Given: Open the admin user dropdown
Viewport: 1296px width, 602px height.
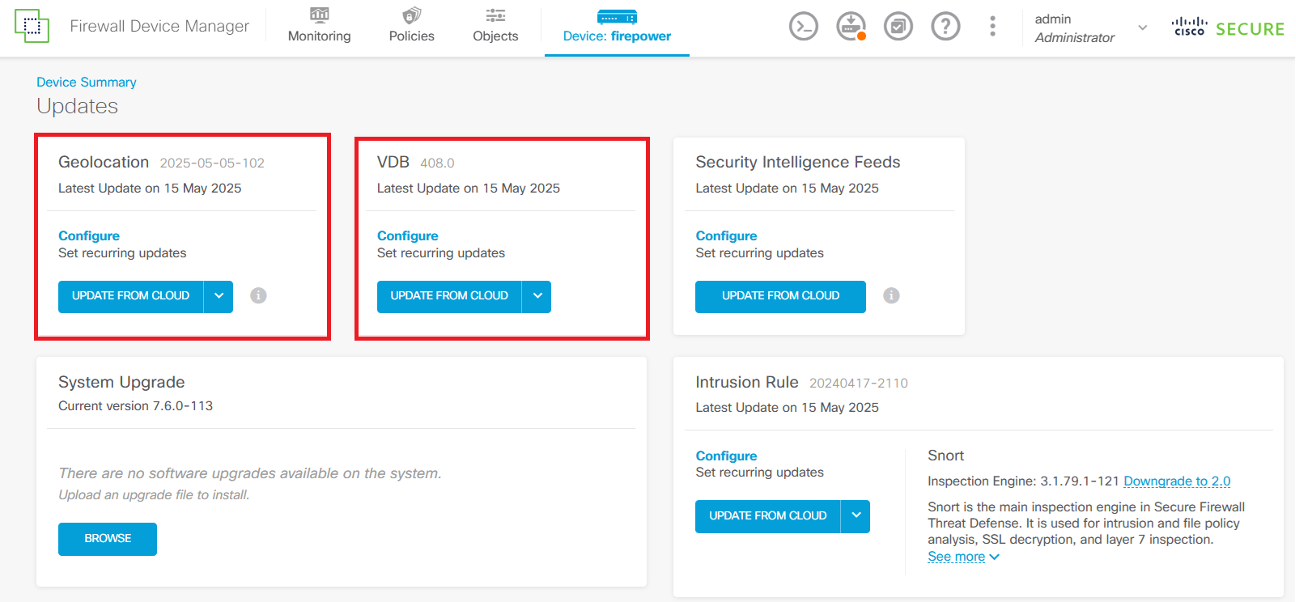Looking at the screenshot, I should coord(1142,28).
